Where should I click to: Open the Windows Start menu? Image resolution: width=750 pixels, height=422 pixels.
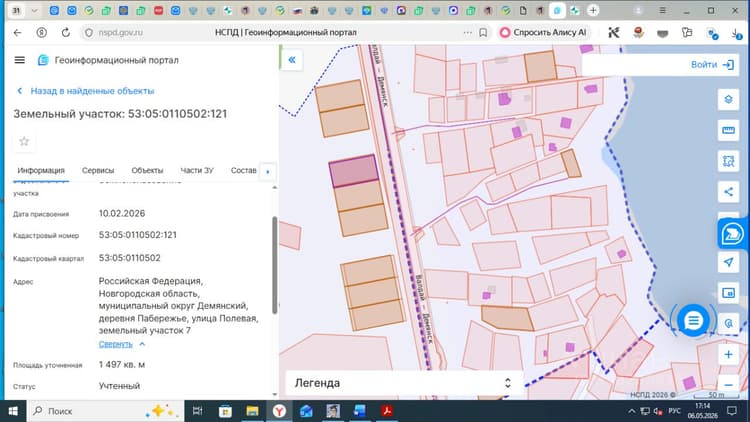click(x=13, y=411)
